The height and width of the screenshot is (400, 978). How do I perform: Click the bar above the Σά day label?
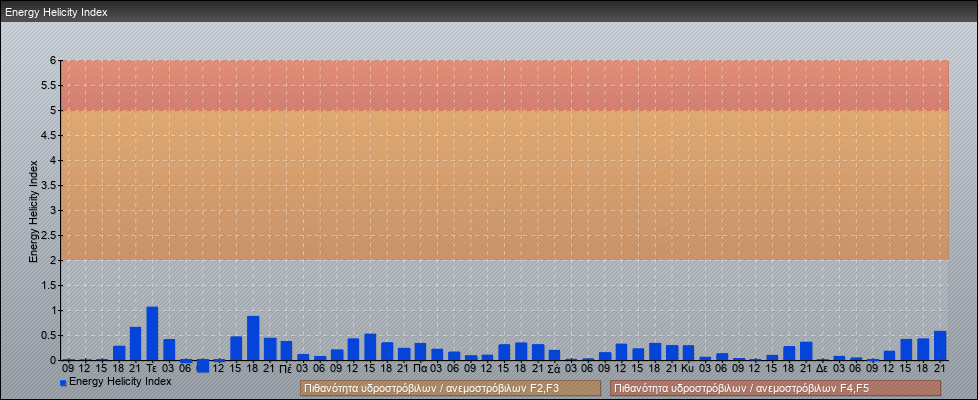coord(554,355)
